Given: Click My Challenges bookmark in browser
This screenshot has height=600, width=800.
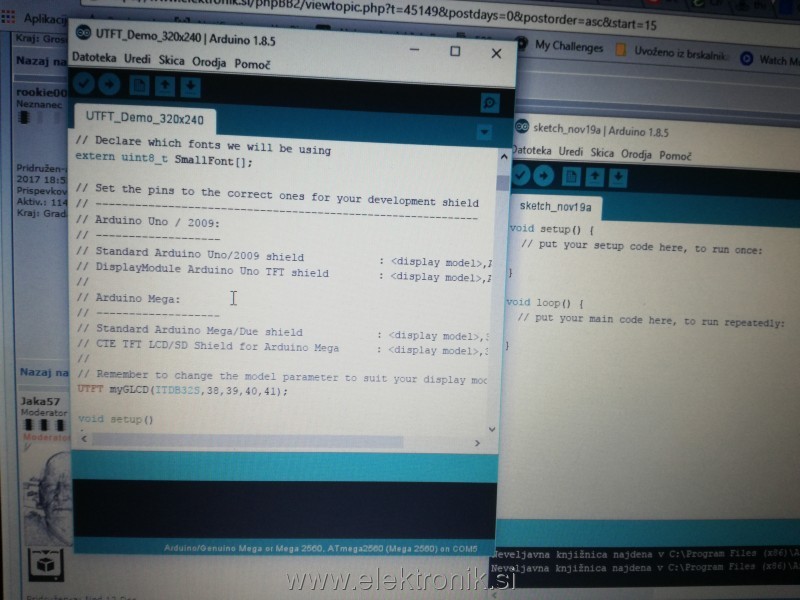Looking at the screenshot, I should [x=568, y=46].
